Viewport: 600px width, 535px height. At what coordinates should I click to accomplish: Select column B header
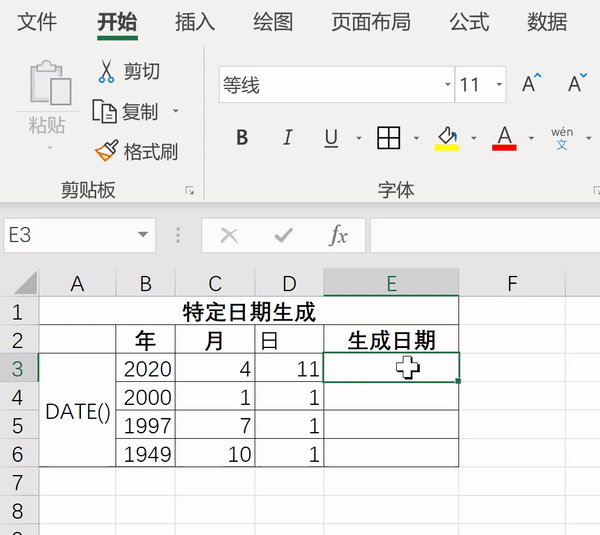pyautogui.click(x=145, y=283)
